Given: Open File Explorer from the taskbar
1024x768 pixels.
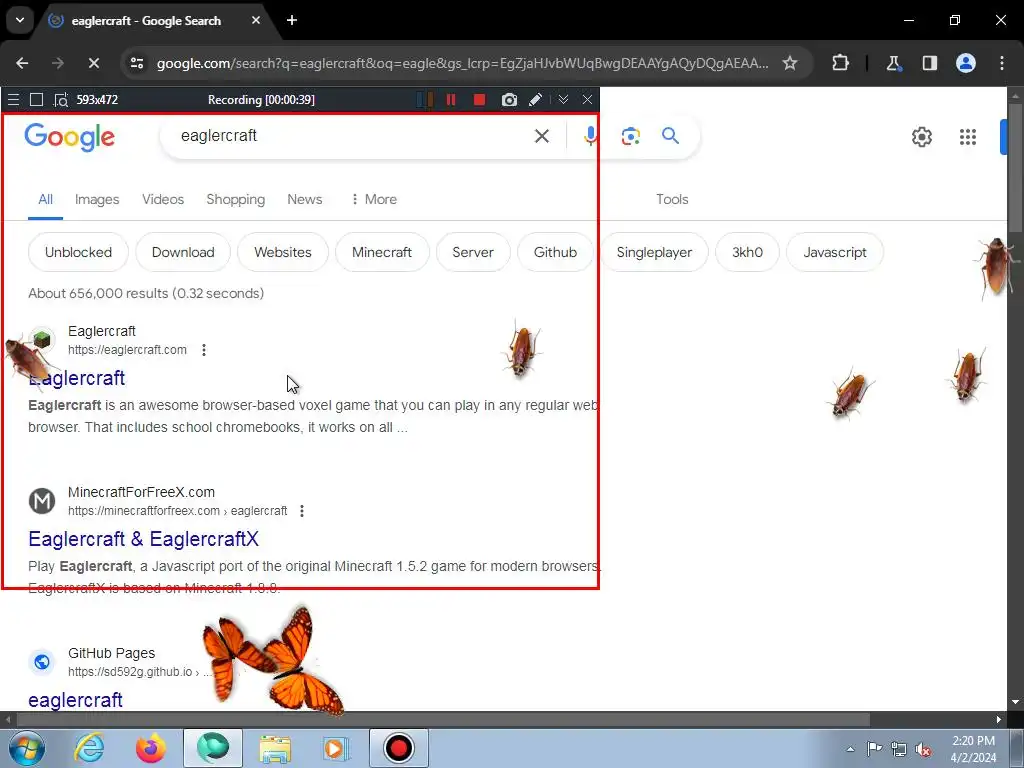Looking at the screenshot, I should [x=275, y=748].
